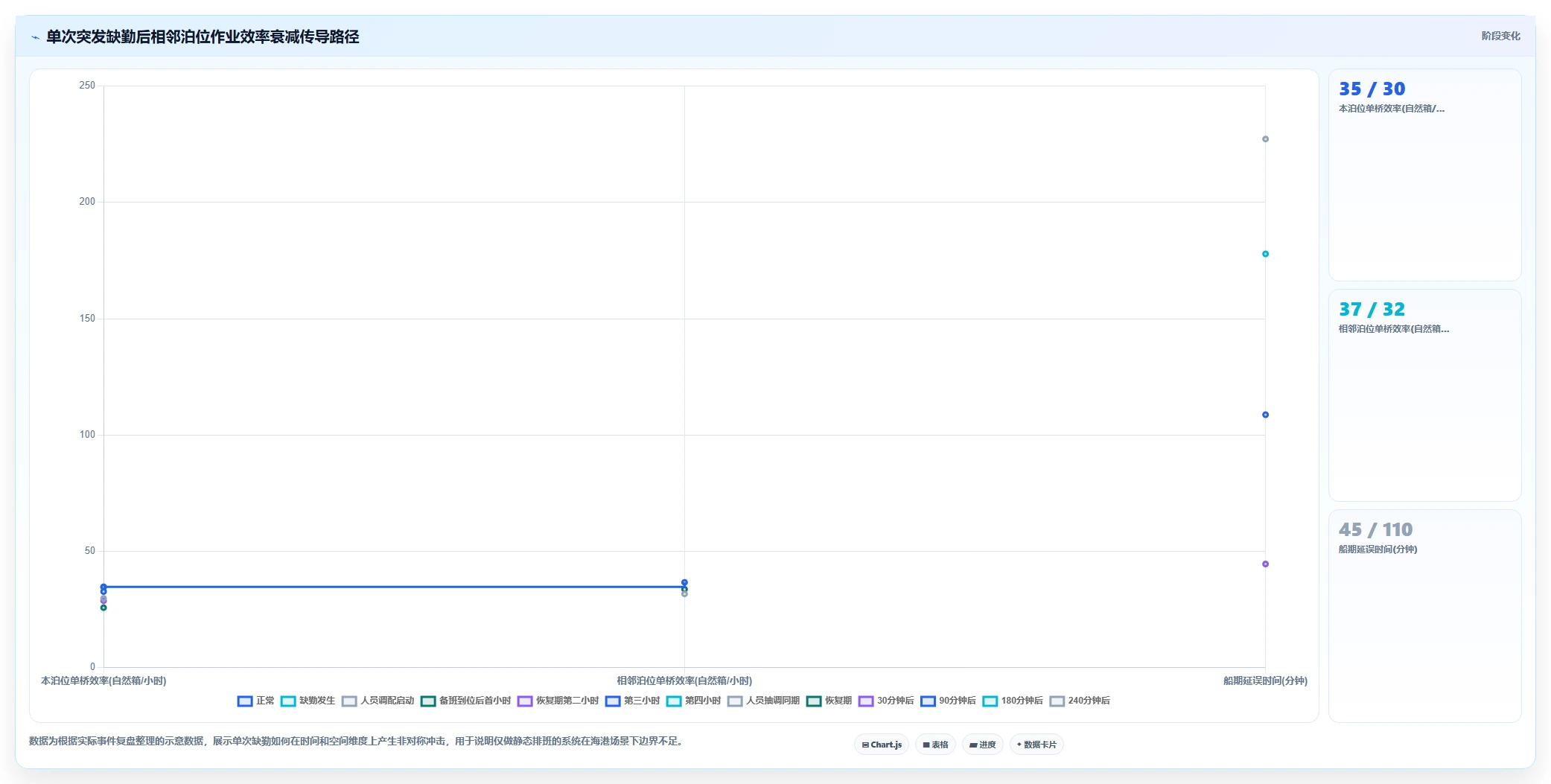The height and width of the screenshot is (784, 1551).
Task: Hide the 人员调配启动 legend series
Action: [x=378, y=701]
